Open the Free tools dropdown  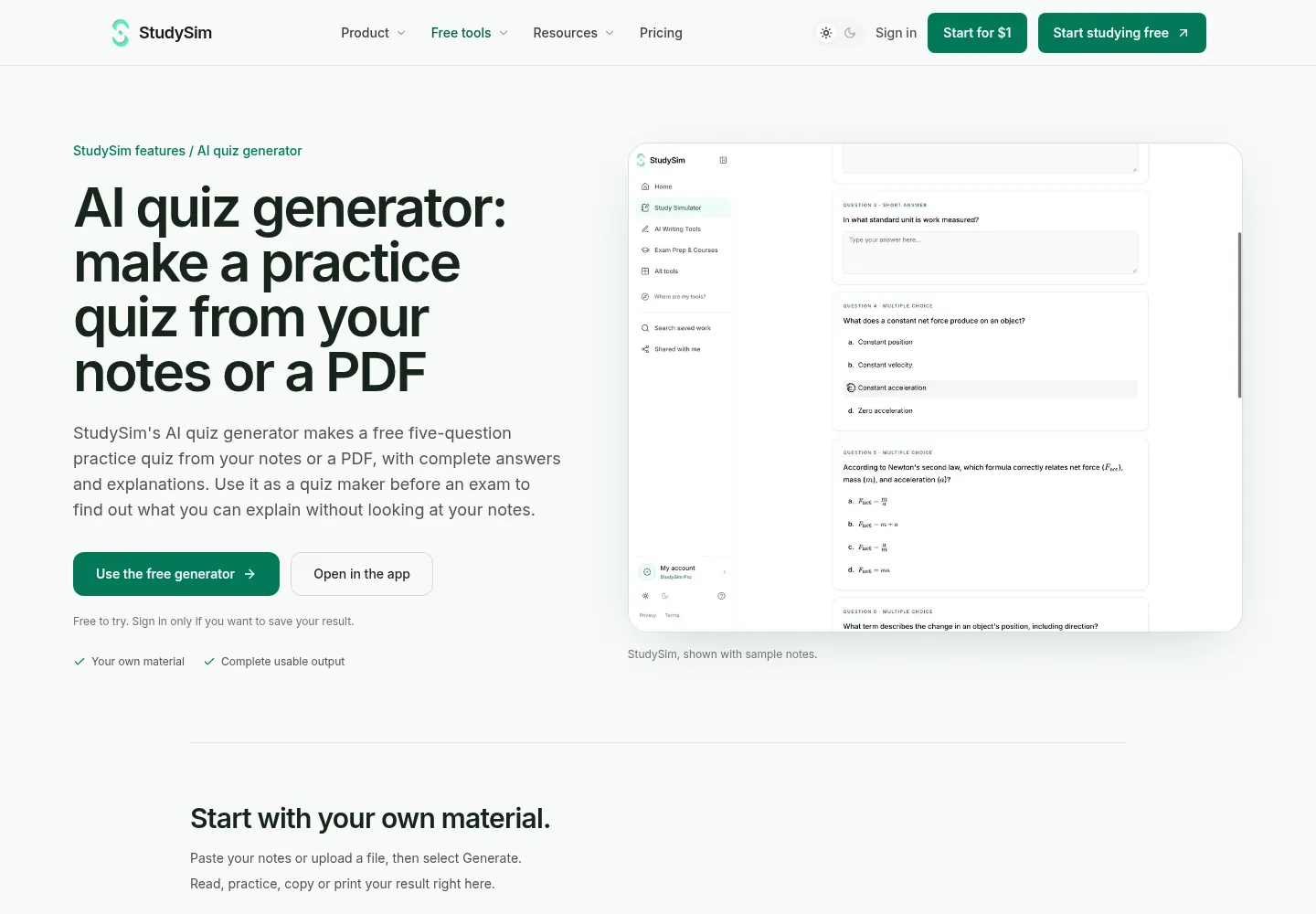point(470,33)
